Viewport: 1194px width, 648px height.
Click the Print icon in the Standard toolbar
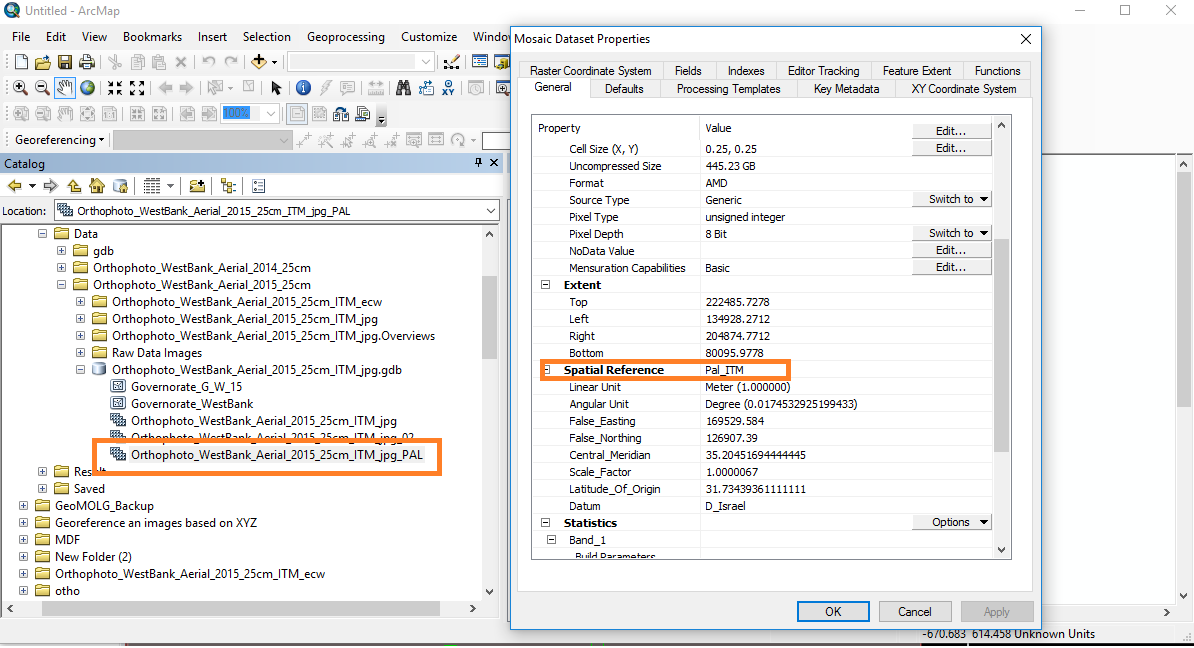(87, 62)
